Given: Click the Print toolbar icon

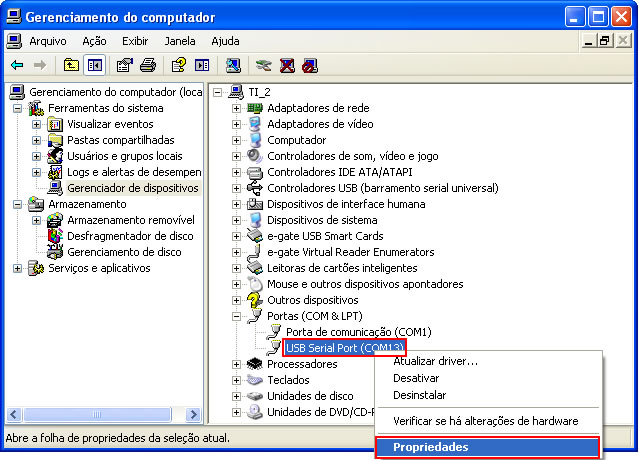Looking at the screenshot, I should click(x=148, y=65).
